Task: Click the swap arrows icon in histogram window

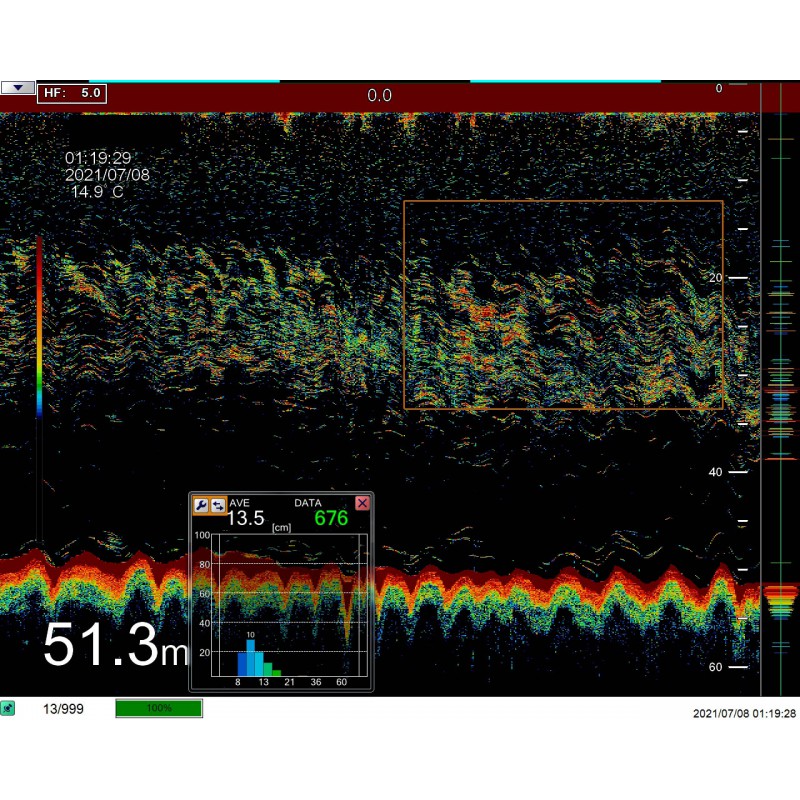Action: (218, 505)
